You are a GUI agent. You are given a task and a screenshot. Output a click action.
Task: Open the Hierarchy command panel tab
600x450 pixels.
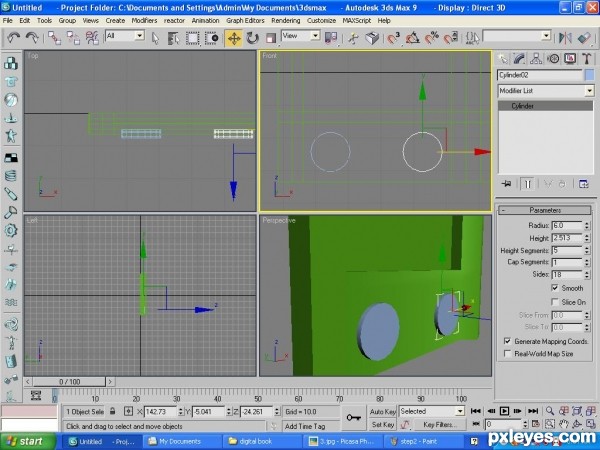pos(536,59)
